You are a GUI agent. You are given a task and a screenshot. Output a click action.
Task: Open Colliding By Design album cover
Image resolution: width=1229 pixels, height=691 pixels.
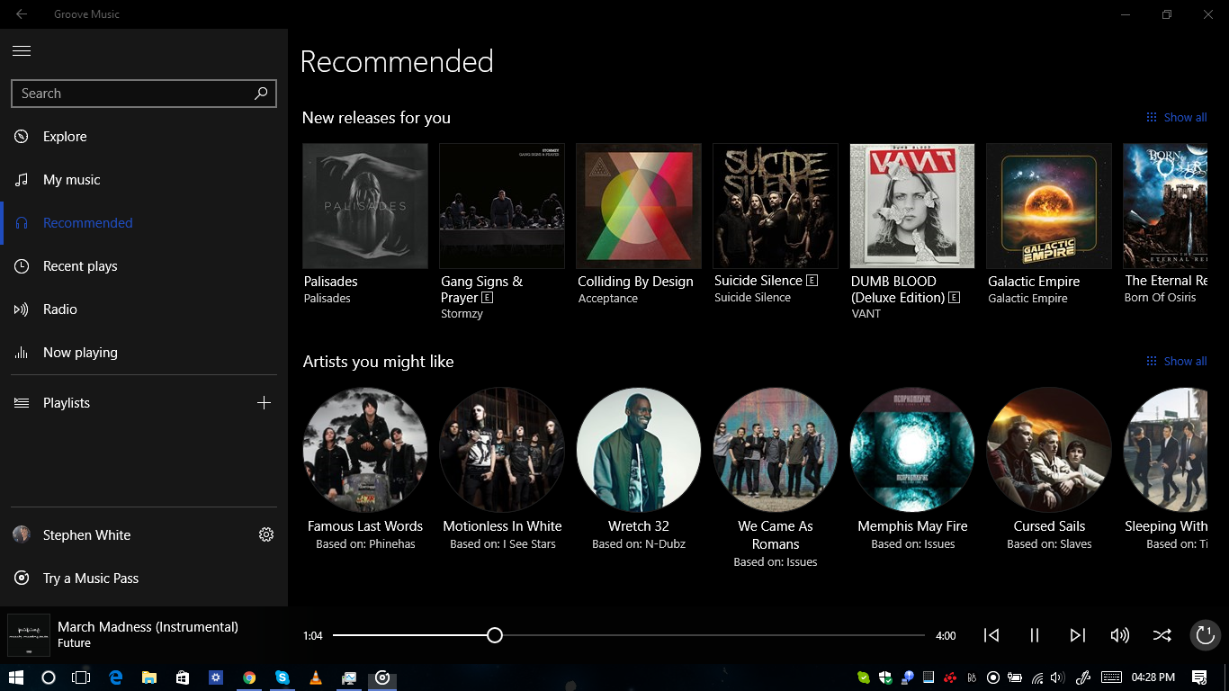pos(638,206)
